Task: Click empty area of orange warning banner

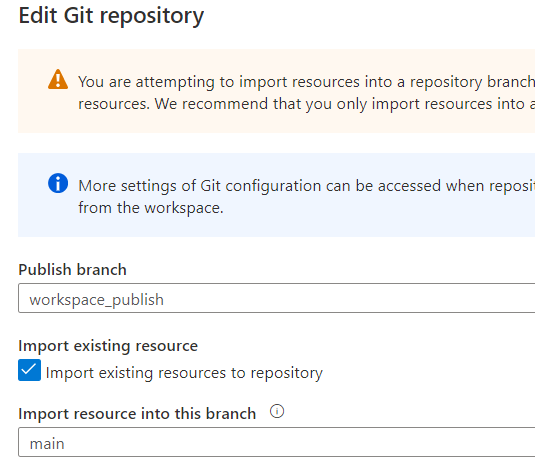Action: pos(239,125)
